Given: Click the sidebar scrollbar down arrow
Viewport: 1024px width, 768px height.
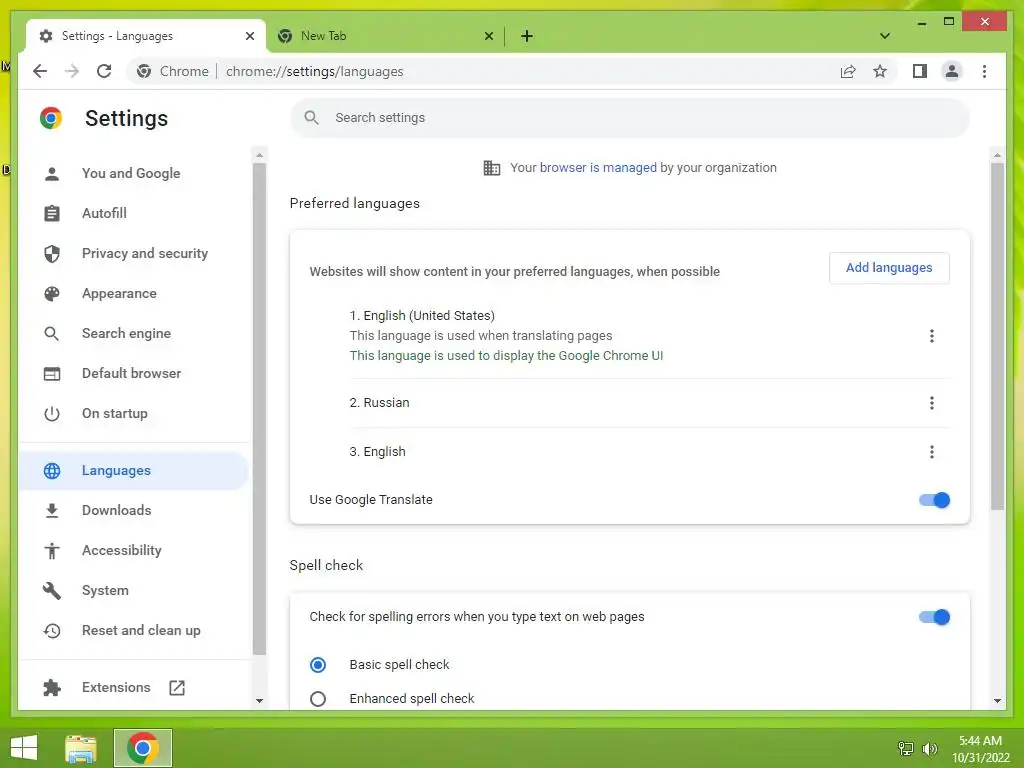Looking at the screenshot, I should pyautogui.click(x=259, y=701).
